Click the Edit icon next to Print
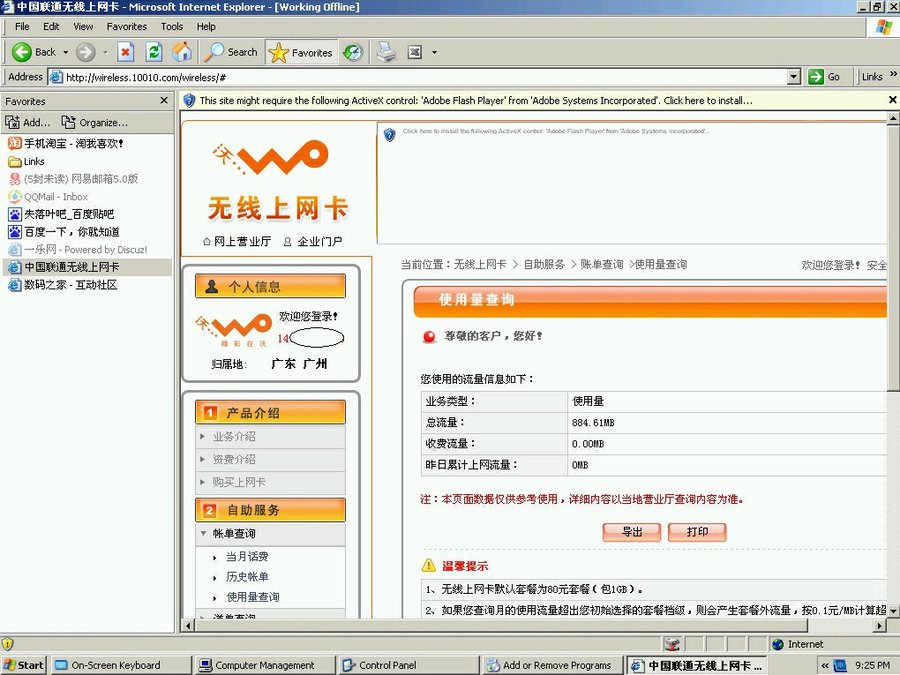Screen dimensions: 900x675 point(414,52)
